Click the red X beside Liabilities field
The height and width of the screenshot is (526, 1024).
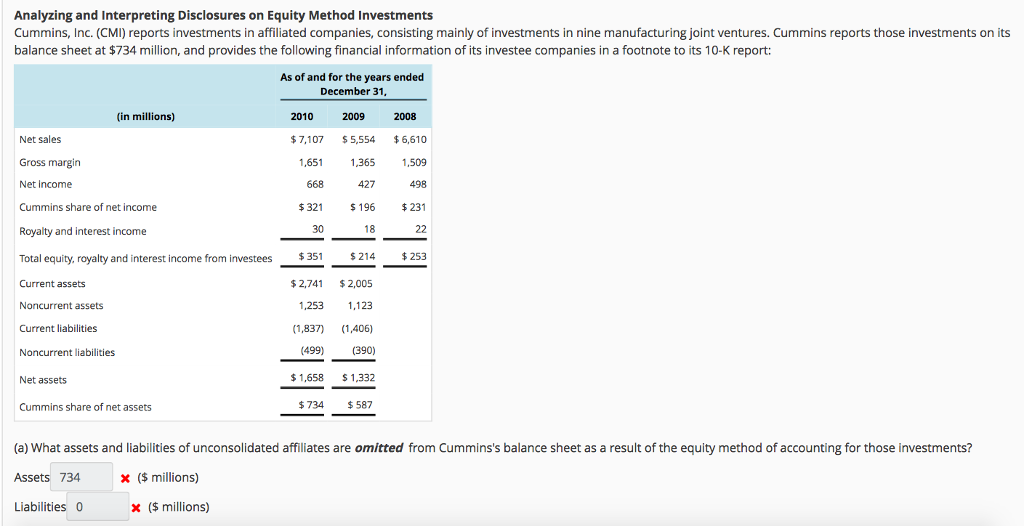tap(136, 507)
